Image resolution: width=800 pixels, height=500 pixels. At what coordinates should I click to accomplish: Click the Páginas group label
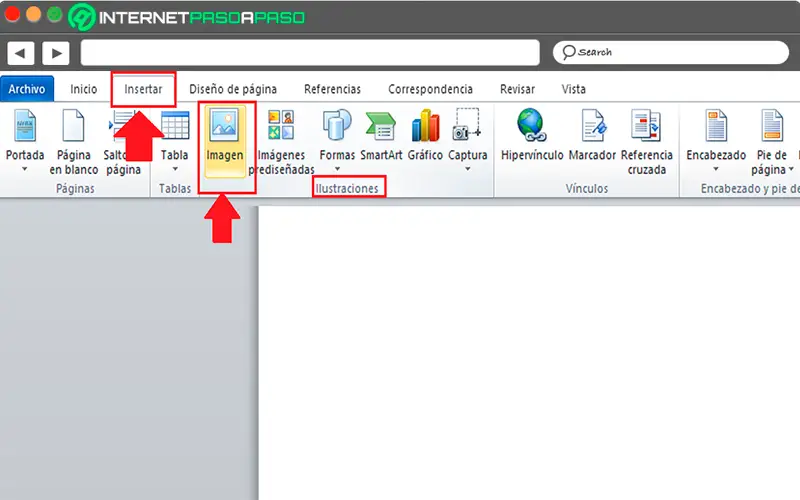click(75, 188)
